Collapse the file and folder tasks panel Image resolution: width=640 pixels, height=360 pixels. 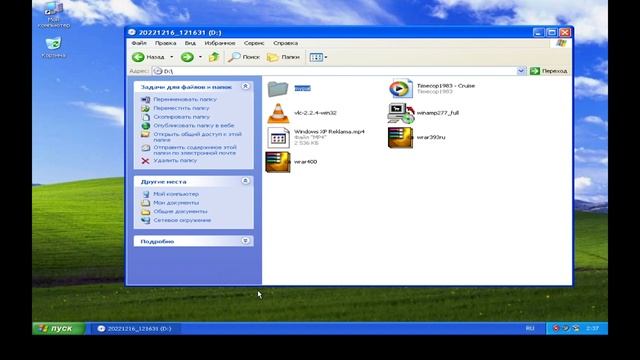coord(245,87)
